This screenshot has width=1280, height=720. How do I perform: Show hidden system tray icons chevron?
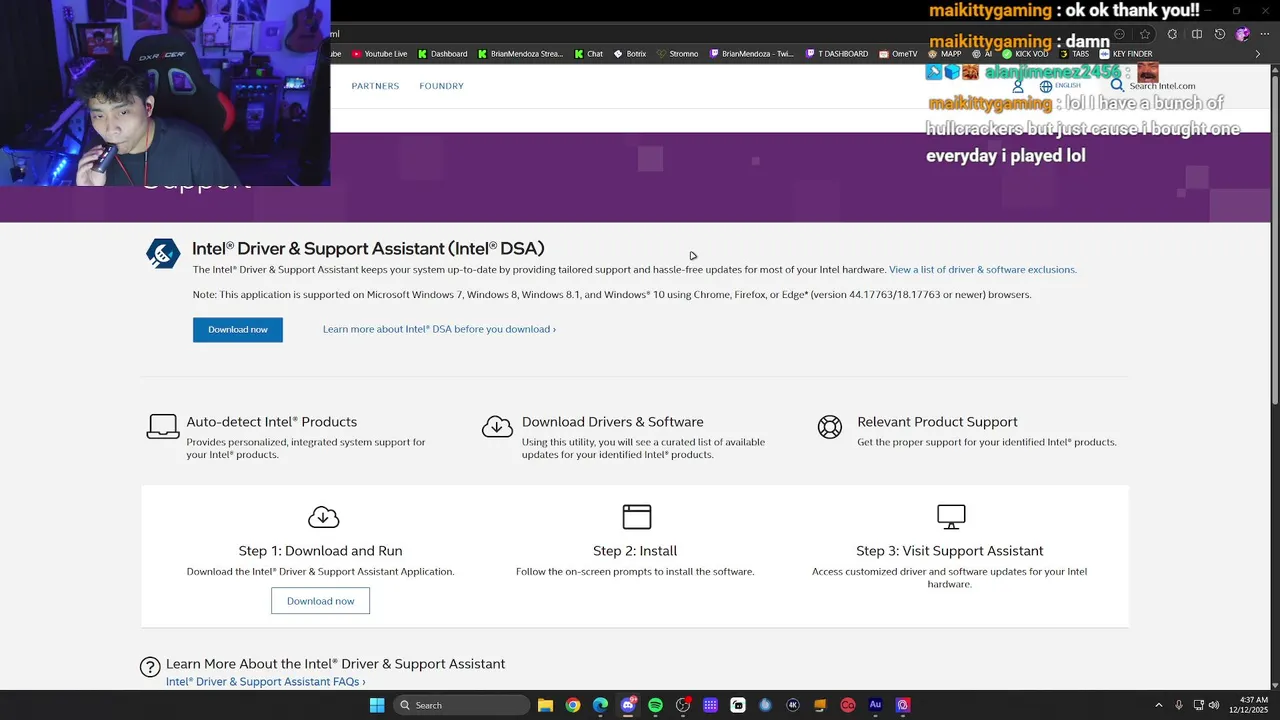pyautogui.click(x=1159, y=705)
